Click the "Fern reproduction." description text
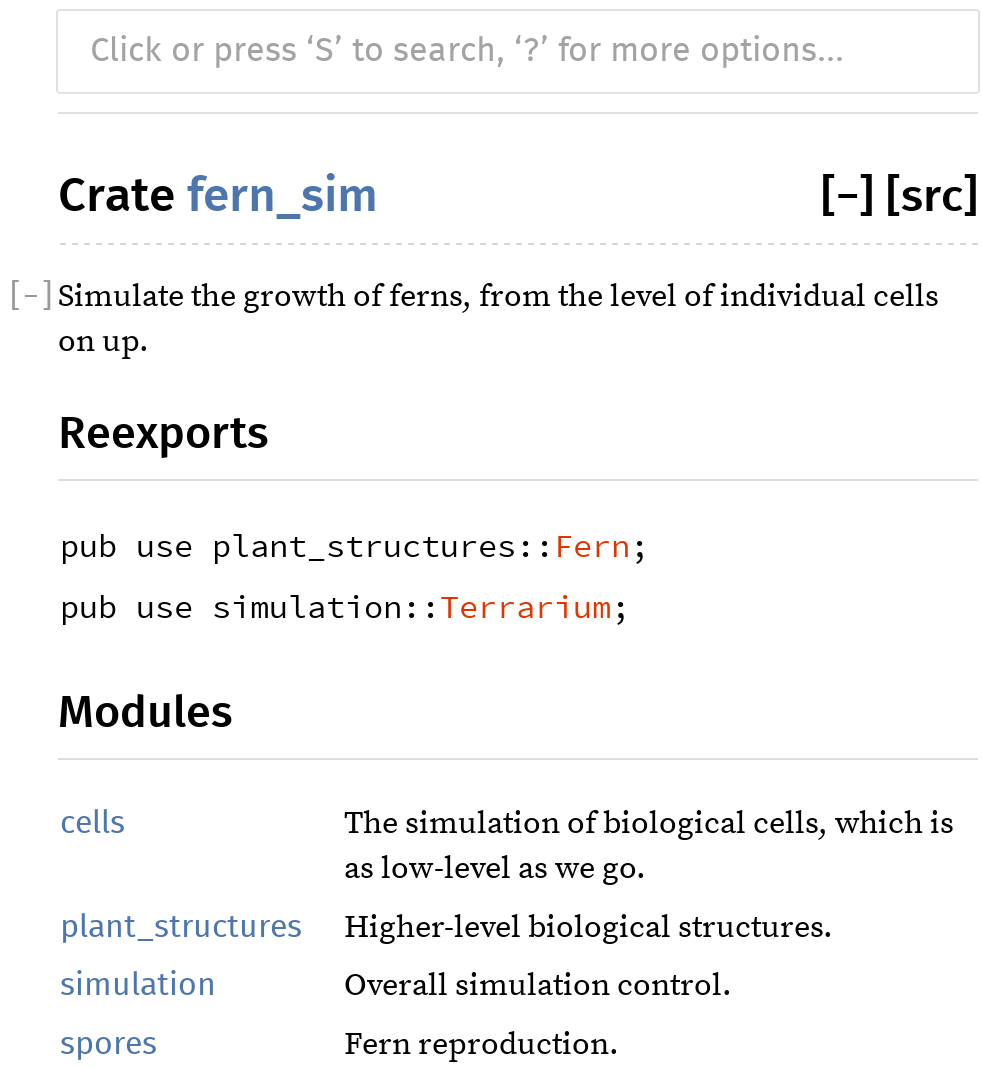This screenshot has width=982, height=1068. coord(481,1044)
